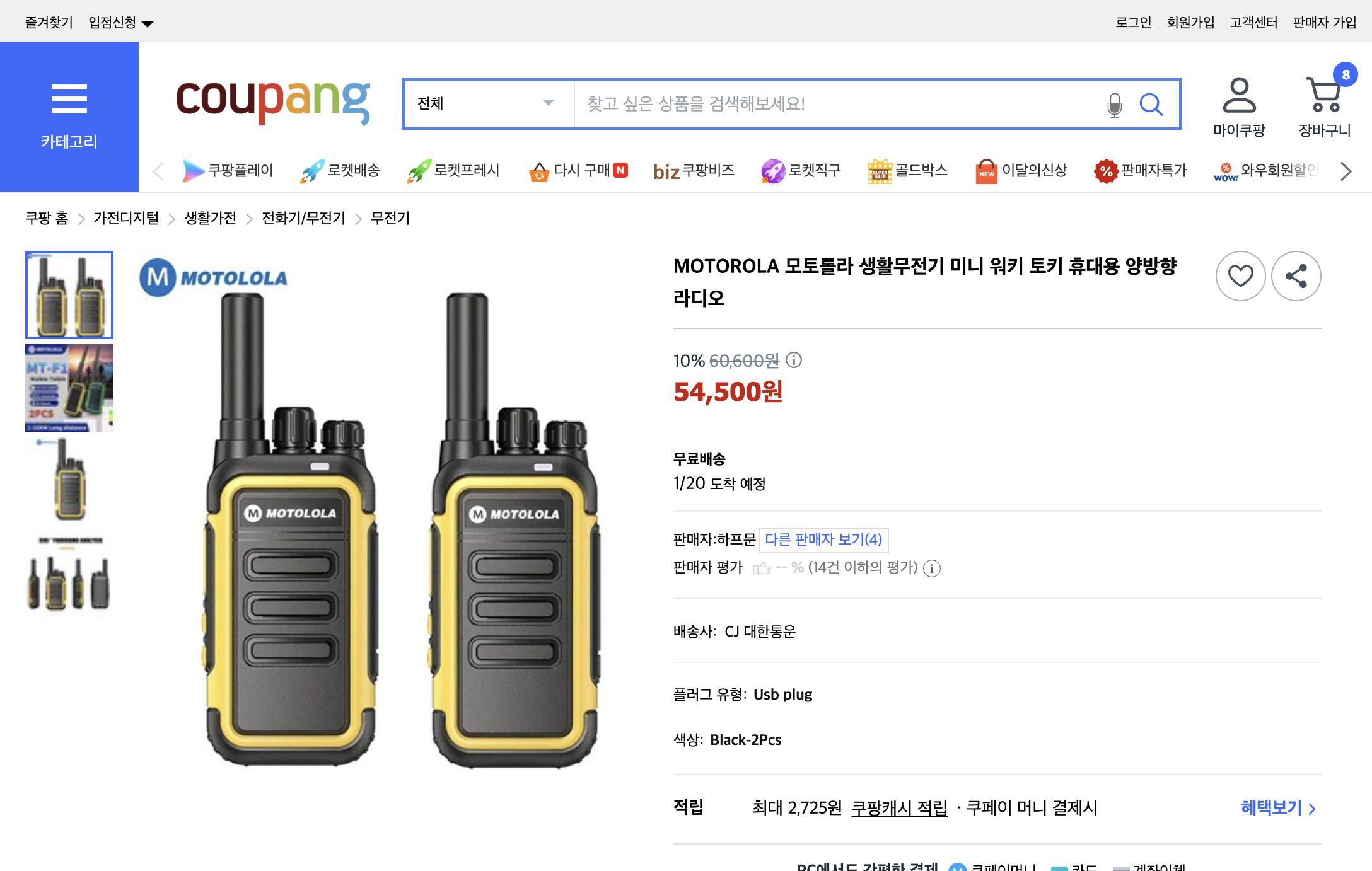Viewport: 1372px width, 871px height.
Task: Navigate to 무전기 breadcrumb category
Action: point(388,218)
